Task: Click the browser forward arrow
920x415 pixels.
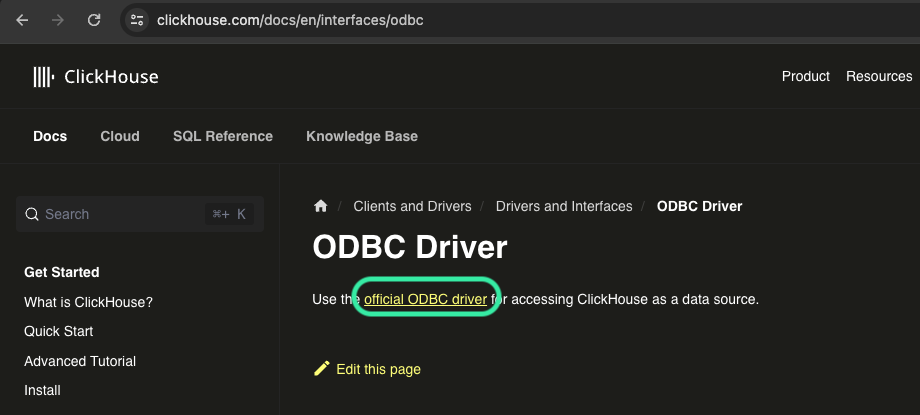Action: 58,21
